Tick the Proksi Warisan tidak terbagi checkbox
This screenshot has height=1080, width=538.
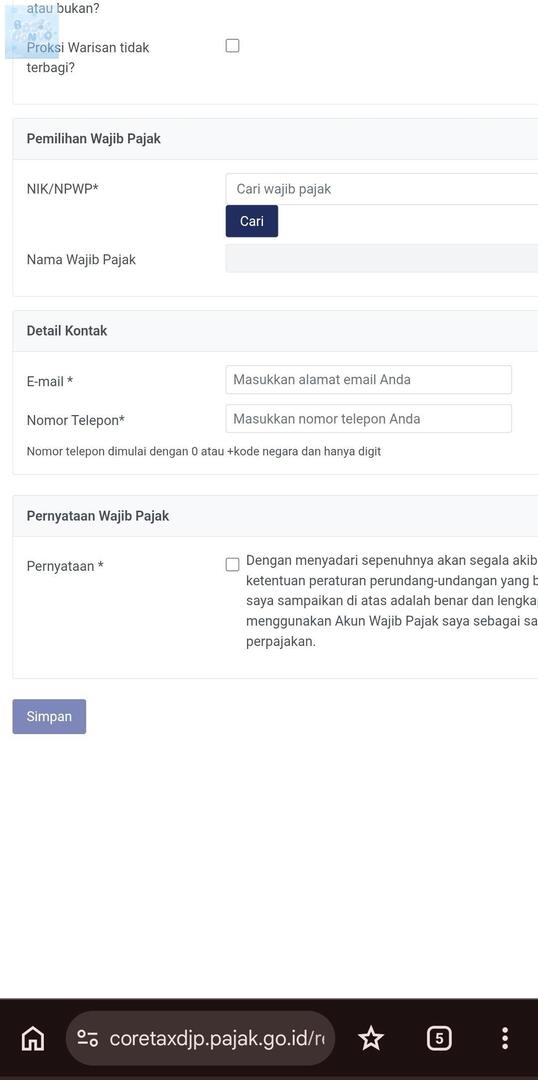233,45
